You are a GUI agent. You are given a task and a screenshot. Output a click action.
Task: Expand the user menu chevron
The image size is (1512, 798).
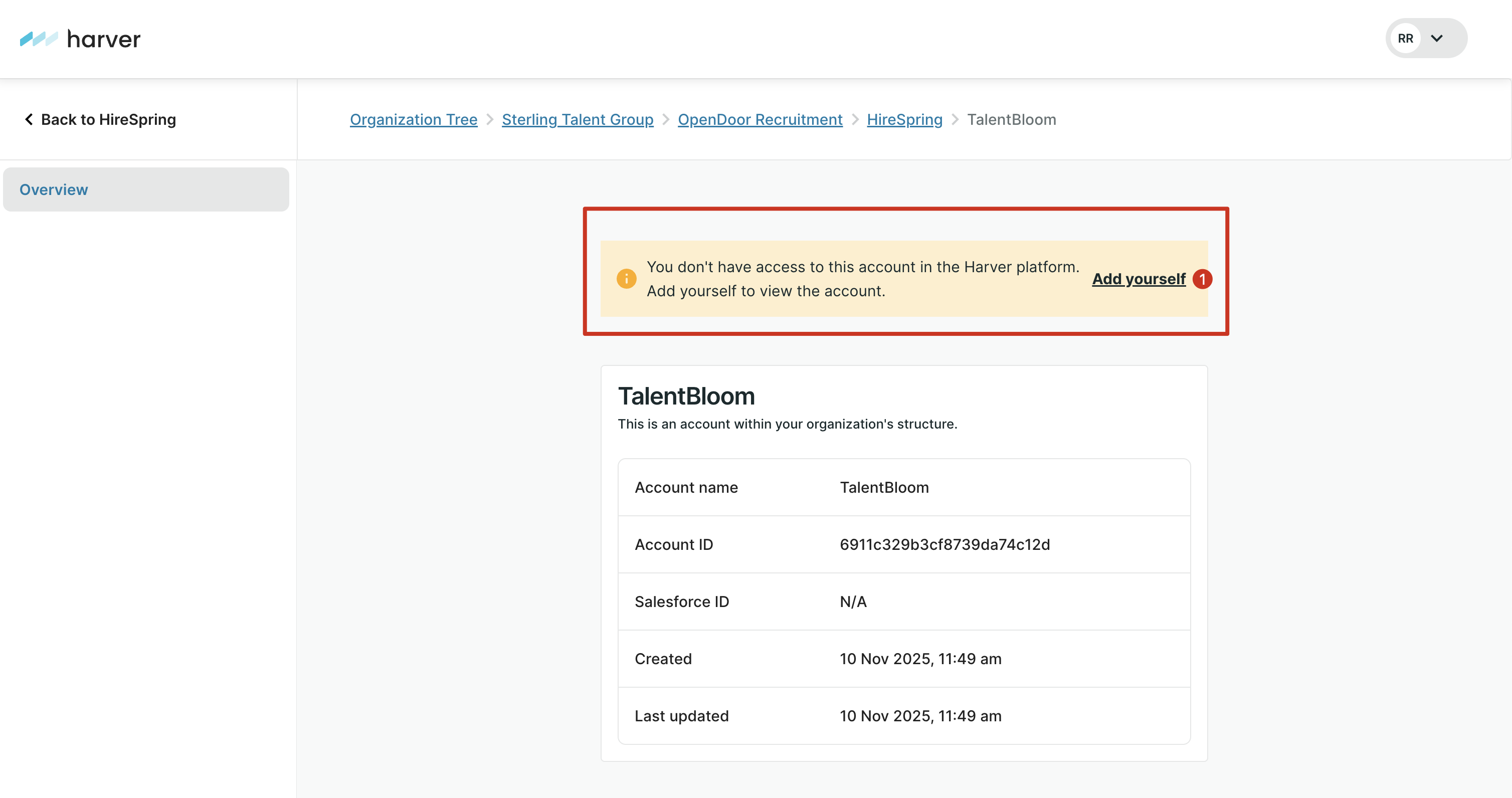click(1437, 39)
